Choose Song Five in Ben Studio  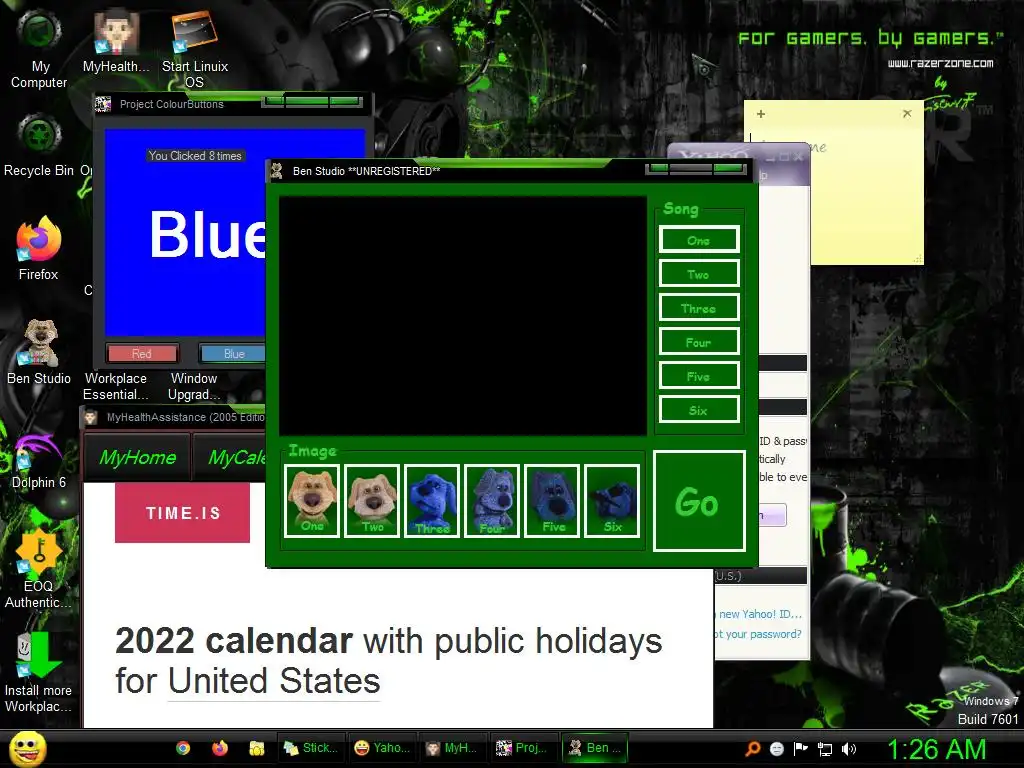coord(699,376)
